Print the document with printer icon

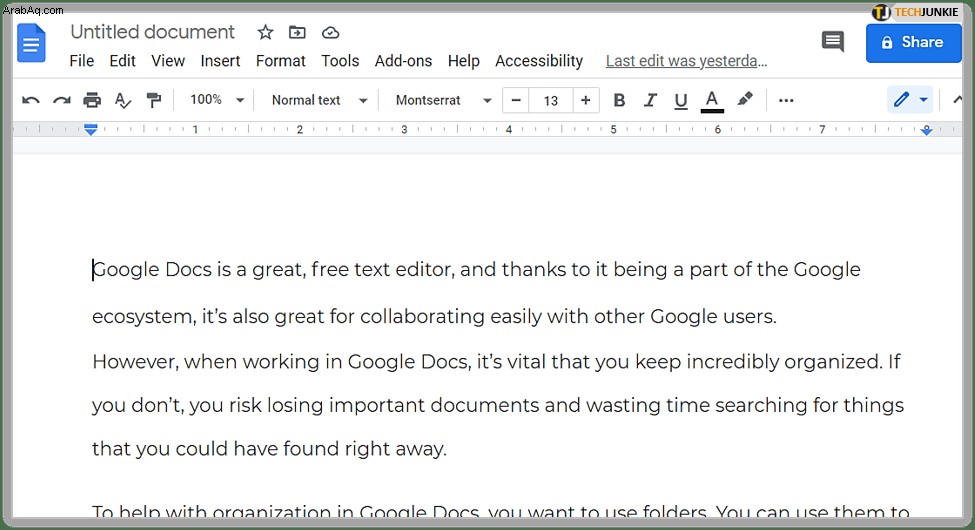pyautogui.click(x=92, y=100)
